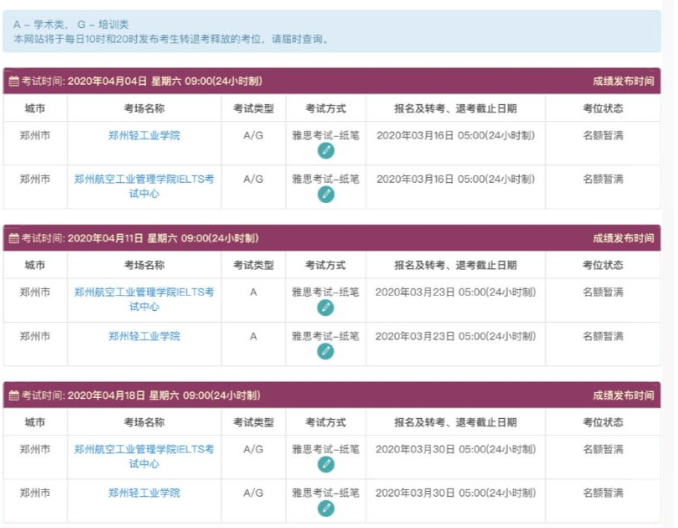Click 考位状态 column header in 04月11日 table
This screenshot has height=528, width=678.
(x=603, y=265)
